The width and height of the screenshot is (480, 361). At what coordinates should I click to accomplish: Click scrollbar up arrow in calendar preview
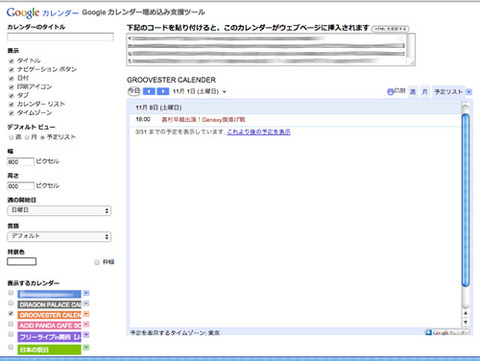(465, 313)
